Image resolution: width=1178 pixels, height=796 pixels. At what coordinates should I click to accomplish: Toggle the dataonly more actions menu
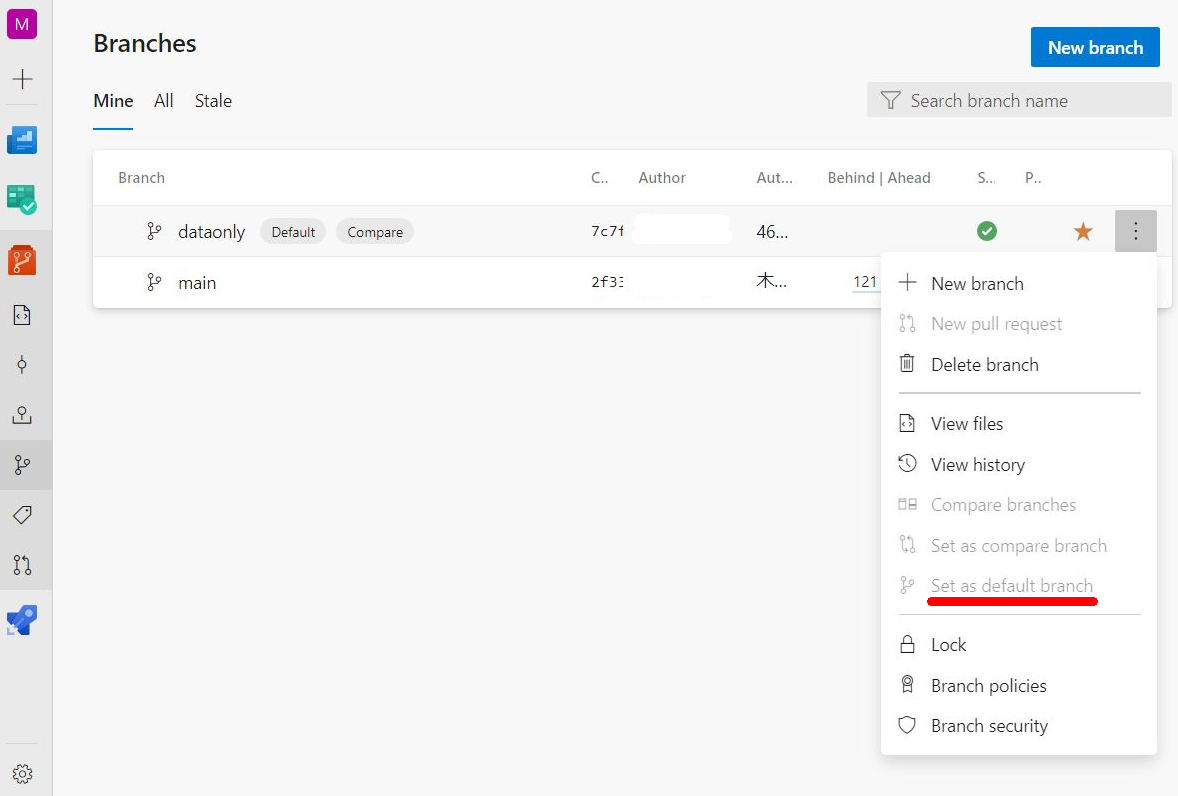pyautogui.click(x=1135, y=231)
